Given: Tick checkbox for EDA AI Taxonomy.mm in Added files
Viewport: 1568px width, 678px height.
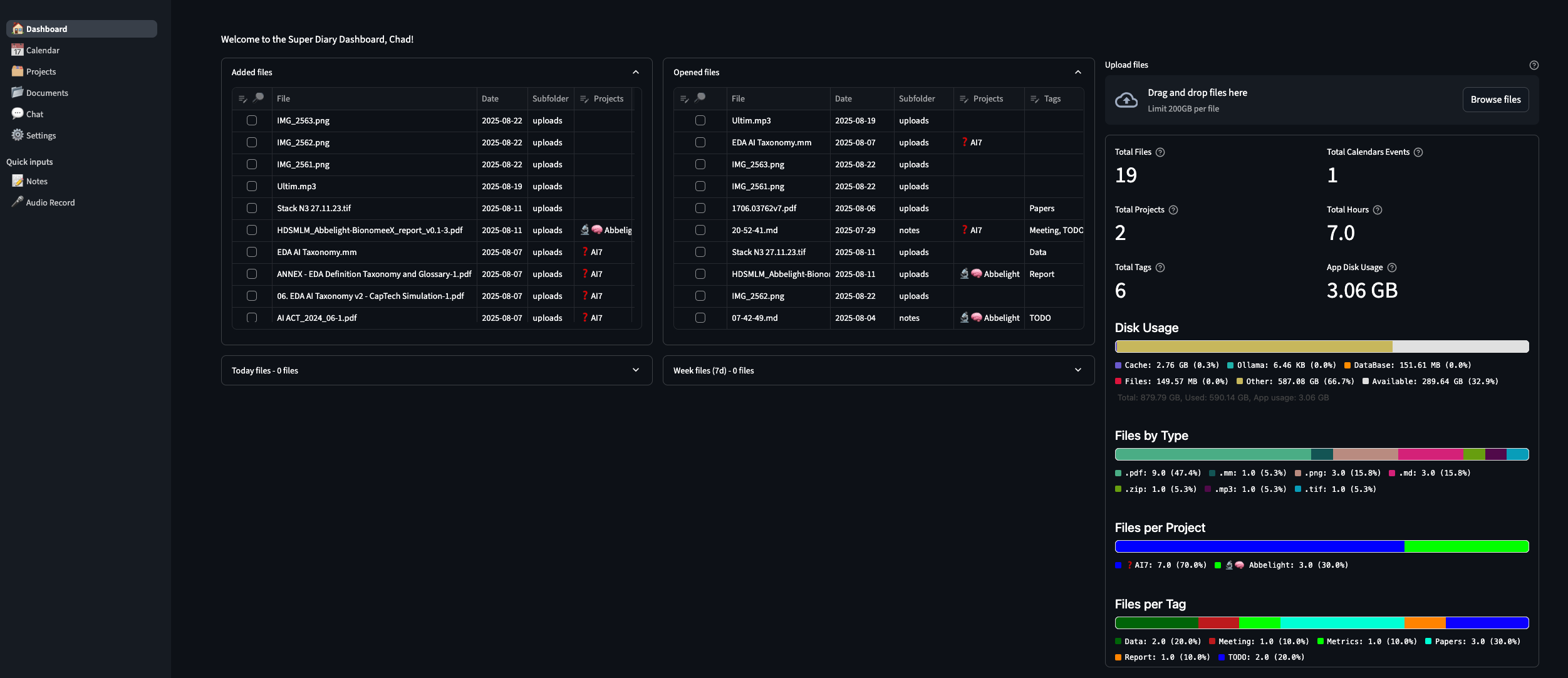Looking at the screenshot, I should pos(252,252).
